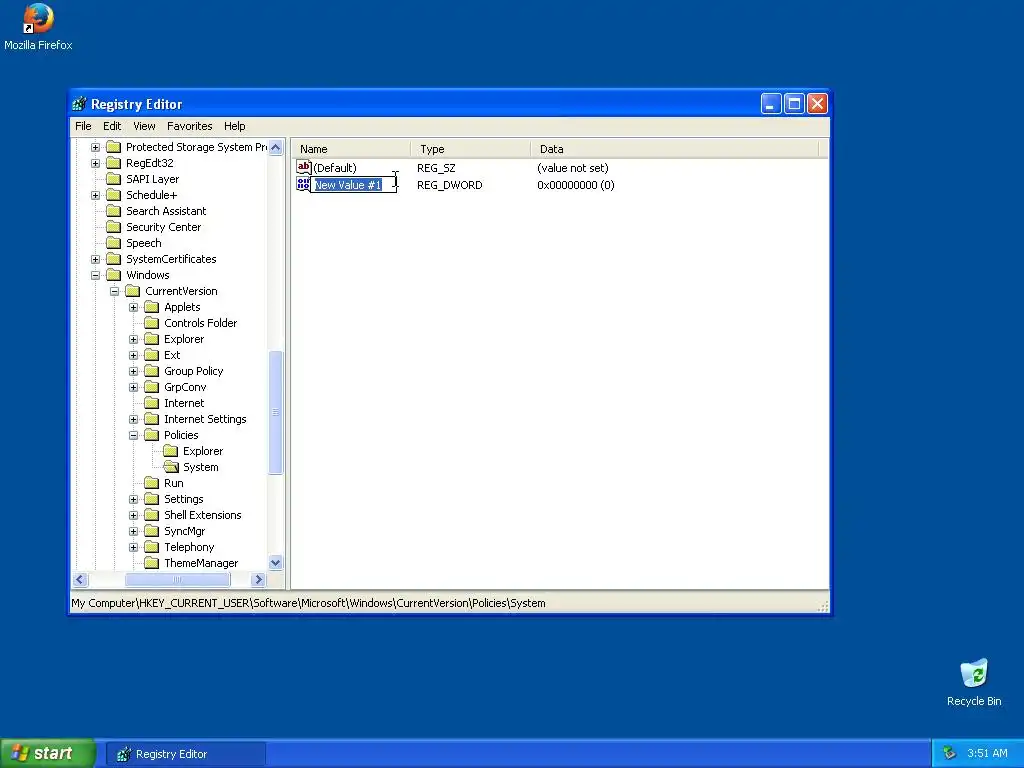Click the Speech folder icon

[x=114, y=243]
